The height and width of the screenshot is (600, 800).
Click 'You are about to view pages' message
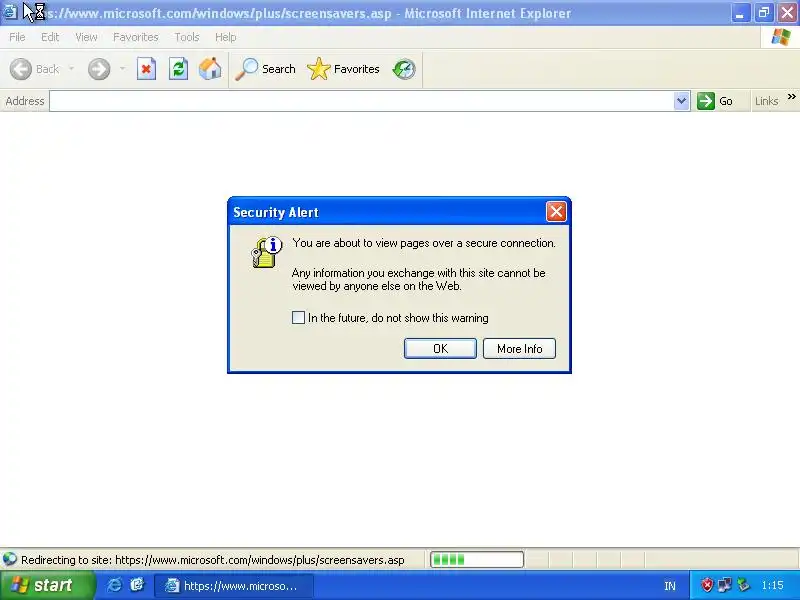pos(424,243)
